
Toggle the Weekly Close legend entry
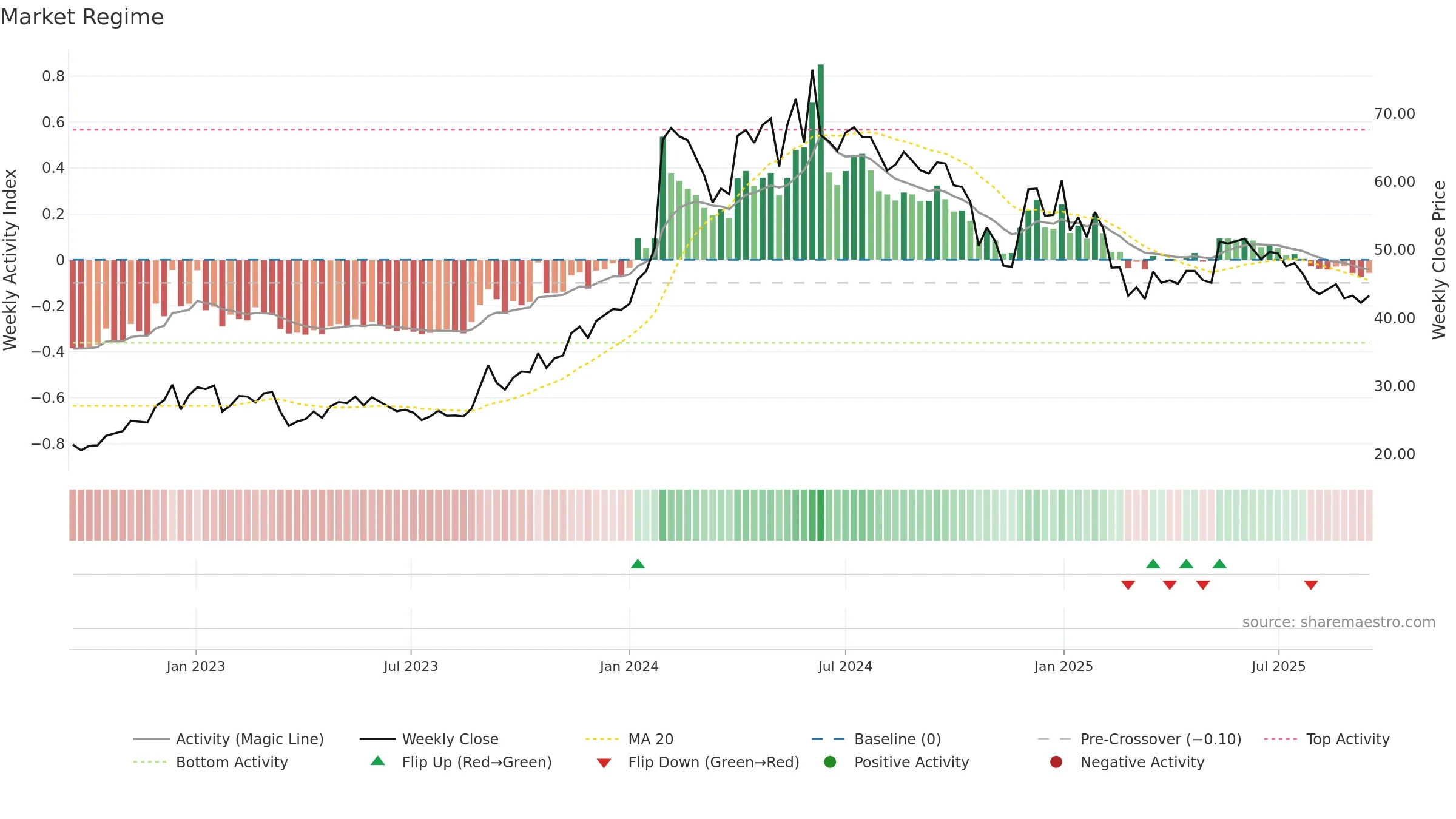429,739
